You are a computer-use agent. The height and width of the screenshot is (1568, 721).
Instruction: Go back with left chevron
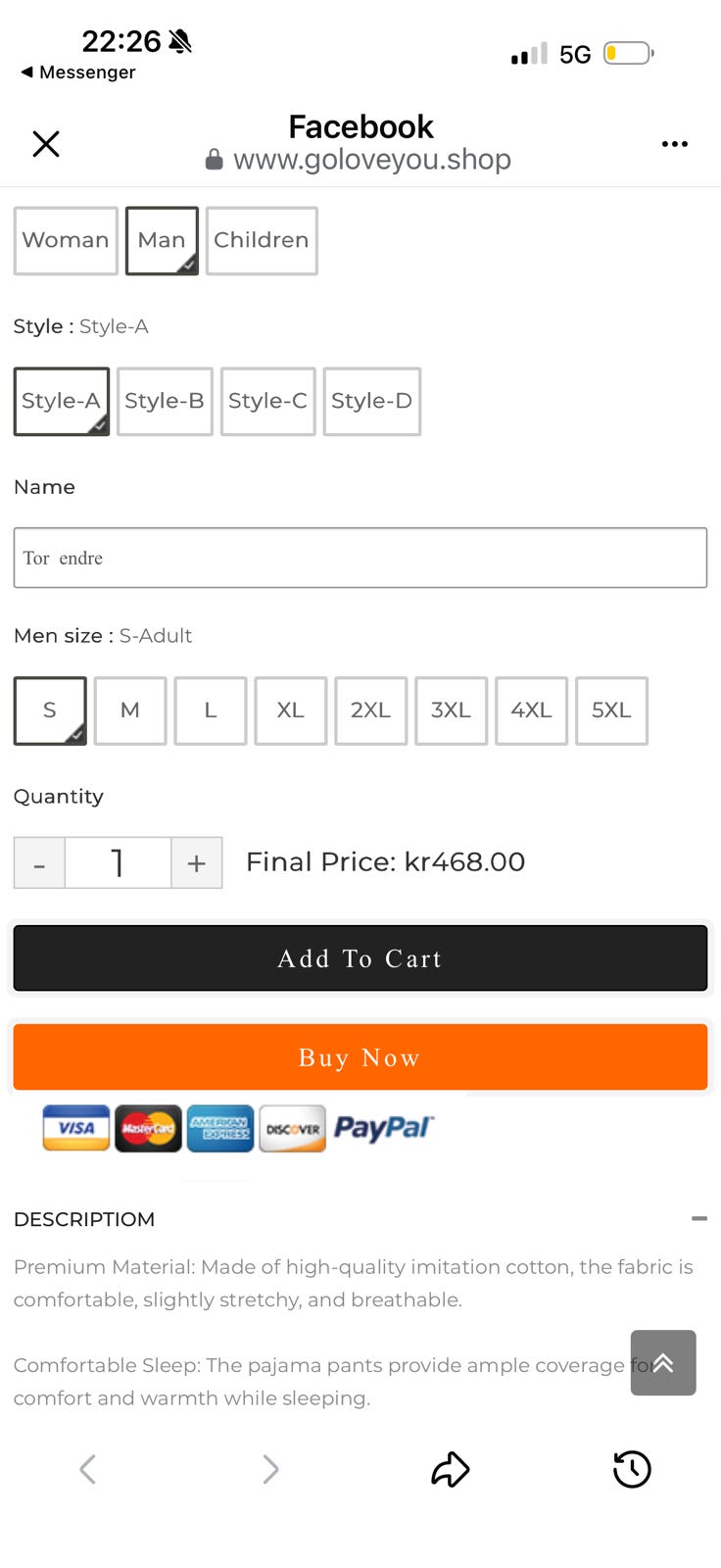tap(88, 1469)
